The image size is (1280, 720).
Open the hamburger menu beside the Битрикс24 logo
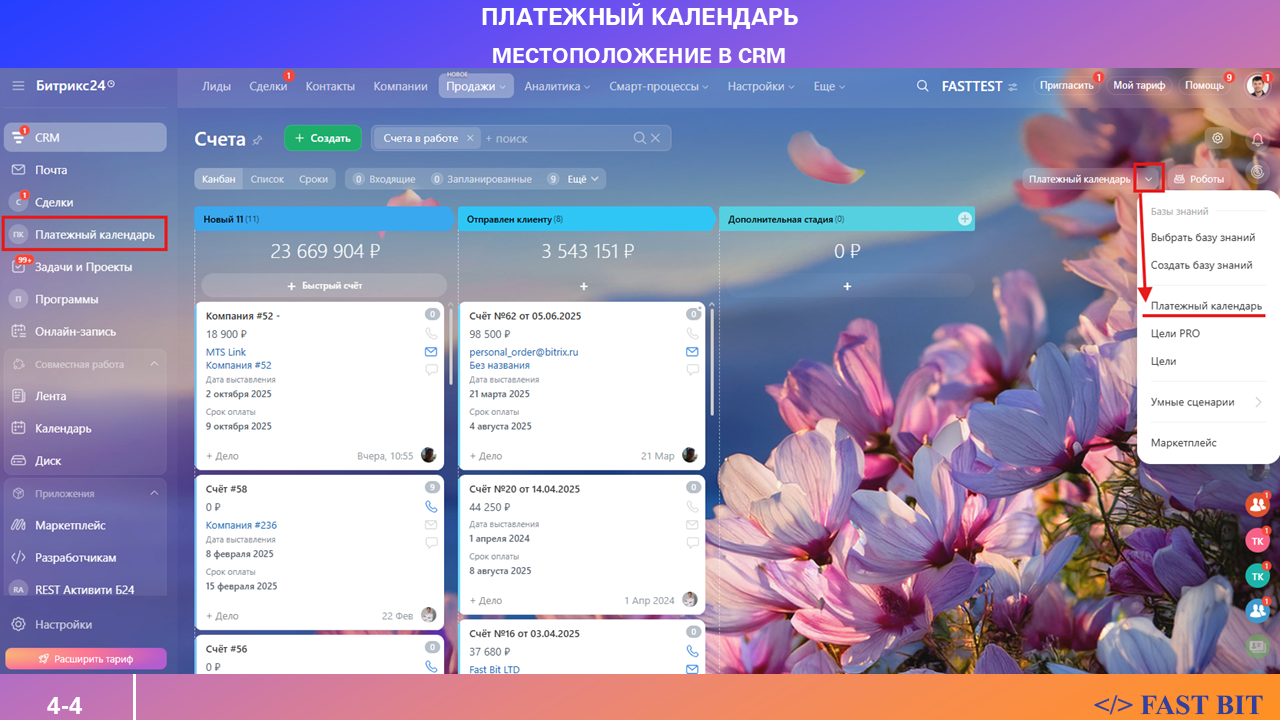[18, 86]
